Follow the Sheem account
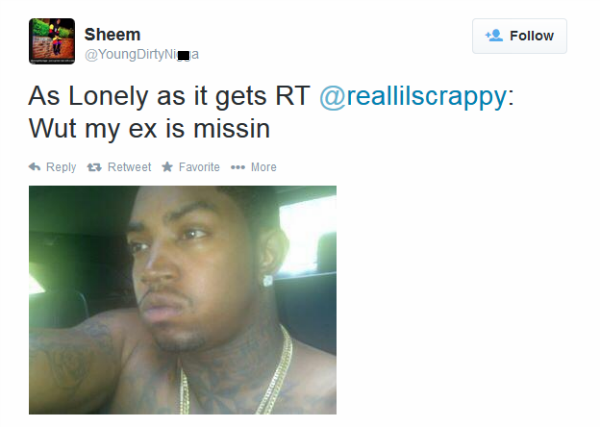 pyautogui.click(x=519, y=36)
